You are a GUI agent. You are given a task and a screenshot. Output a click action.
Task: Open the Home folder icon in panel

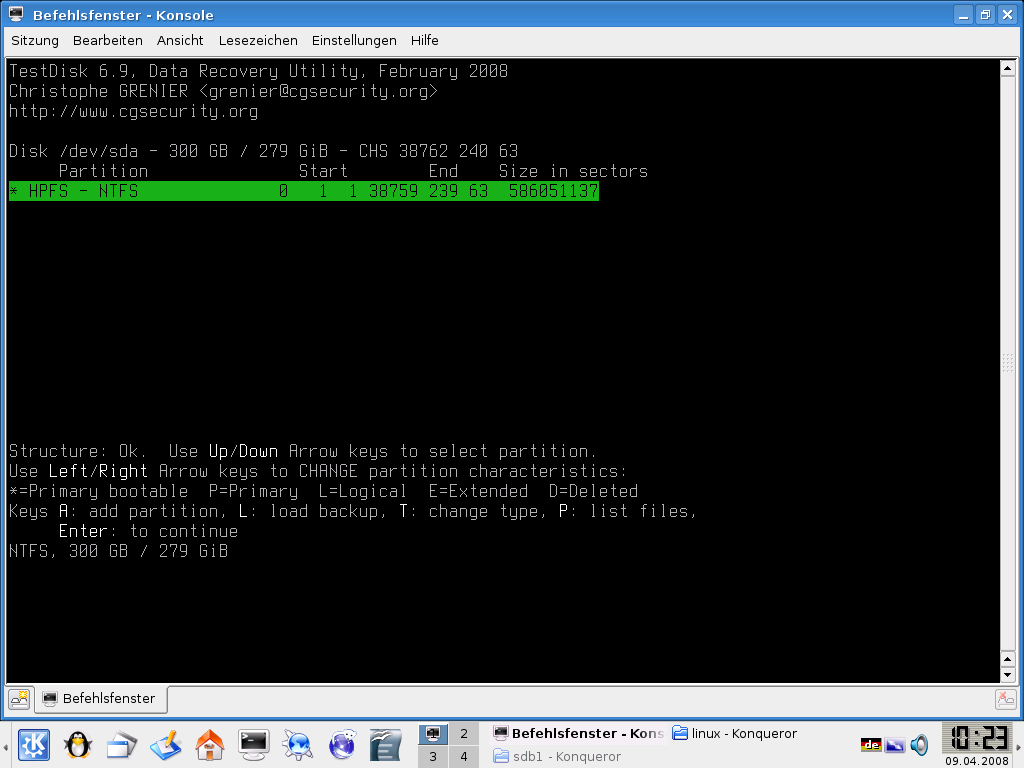(x=210, y=745)
